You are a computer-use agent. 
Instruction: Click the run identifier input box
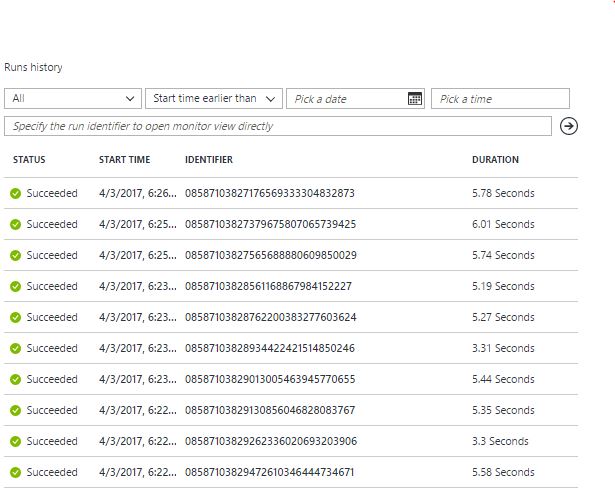pos(278,126)
